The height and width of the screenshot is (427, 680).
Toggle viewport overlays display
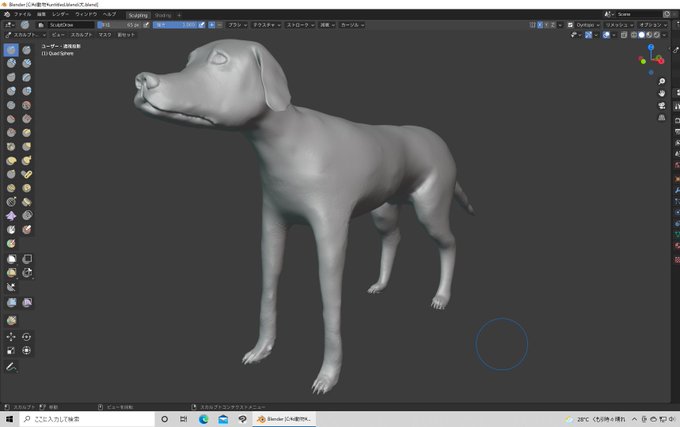point(606,35)
